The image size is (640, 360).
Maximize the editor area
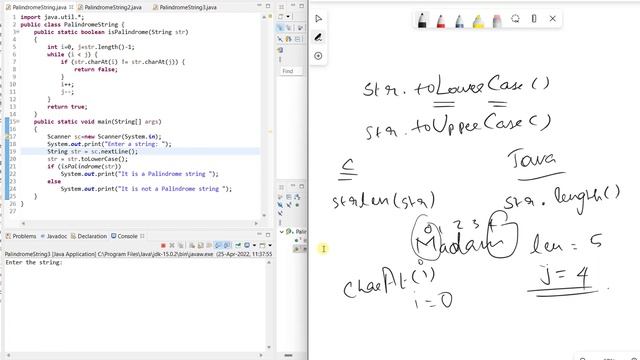[x=268, y=6]
